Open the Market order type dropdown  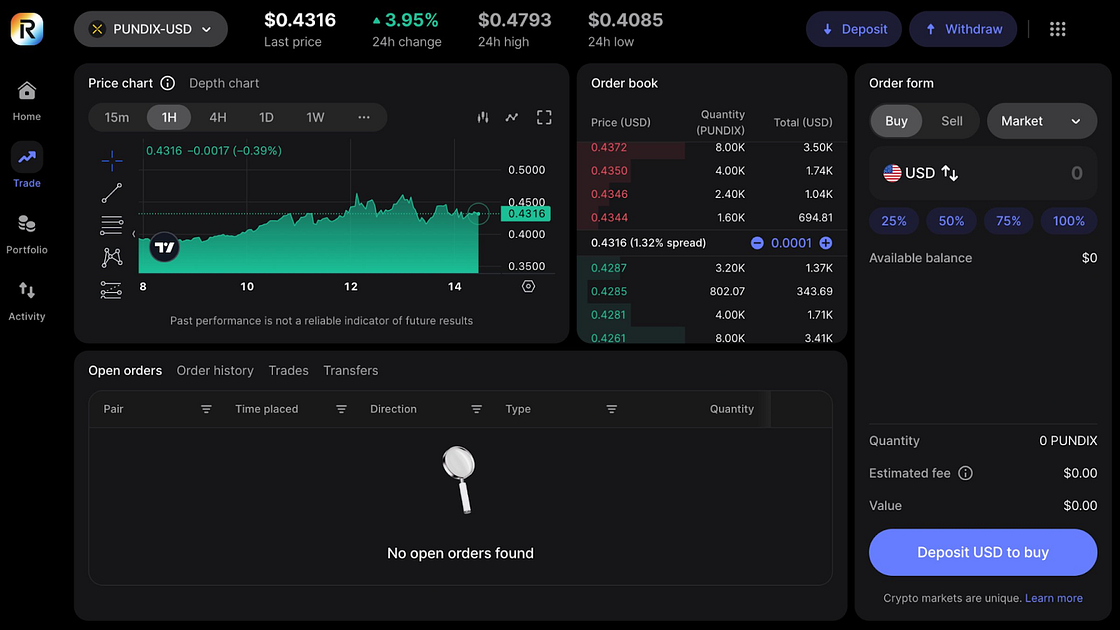coord(1041,121)
